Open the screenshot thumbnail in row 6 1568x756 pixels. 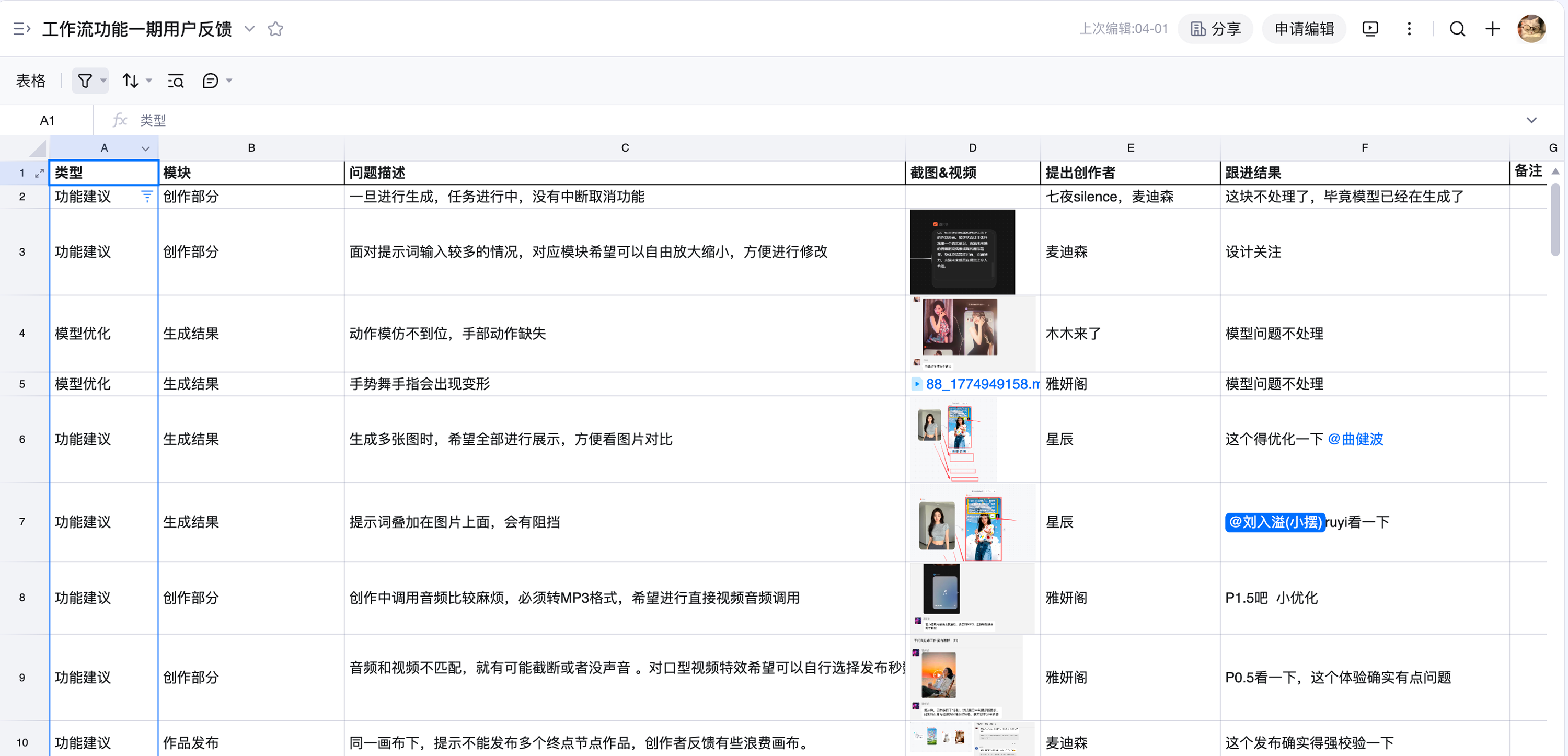click(953, 440)
